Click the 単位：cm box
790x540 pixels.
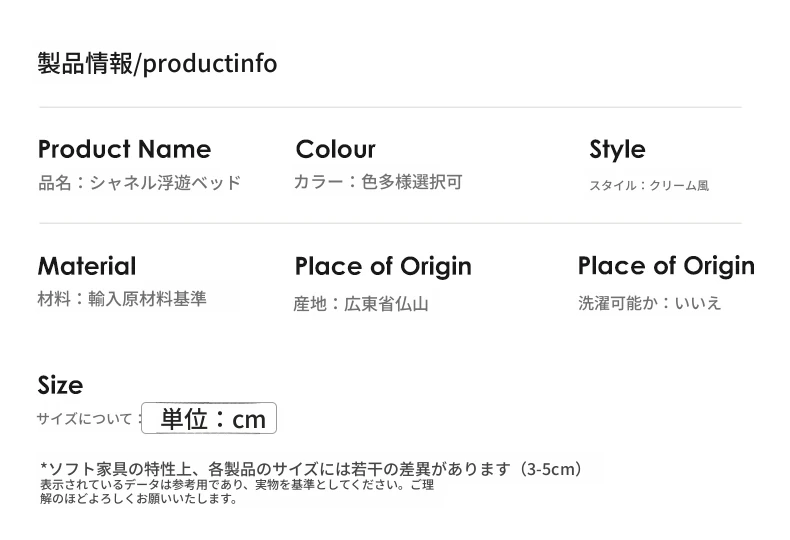(x=209, y=419)
